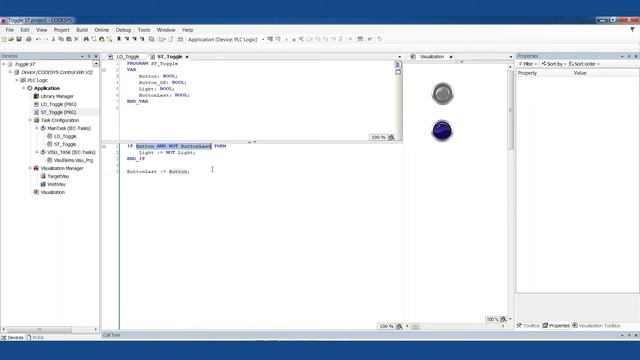Click the Paste toolbar icon

[69, 39]
